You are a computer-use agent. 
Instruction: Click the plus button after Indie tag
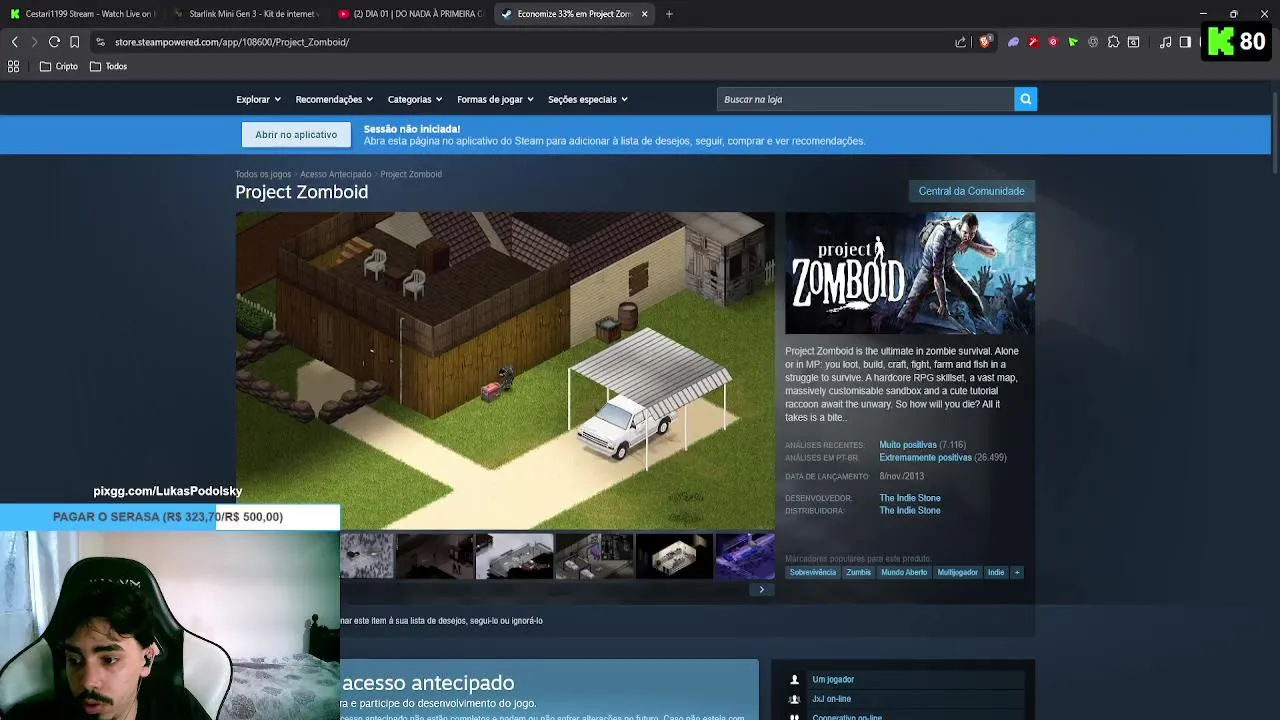tap(1017, 572)
